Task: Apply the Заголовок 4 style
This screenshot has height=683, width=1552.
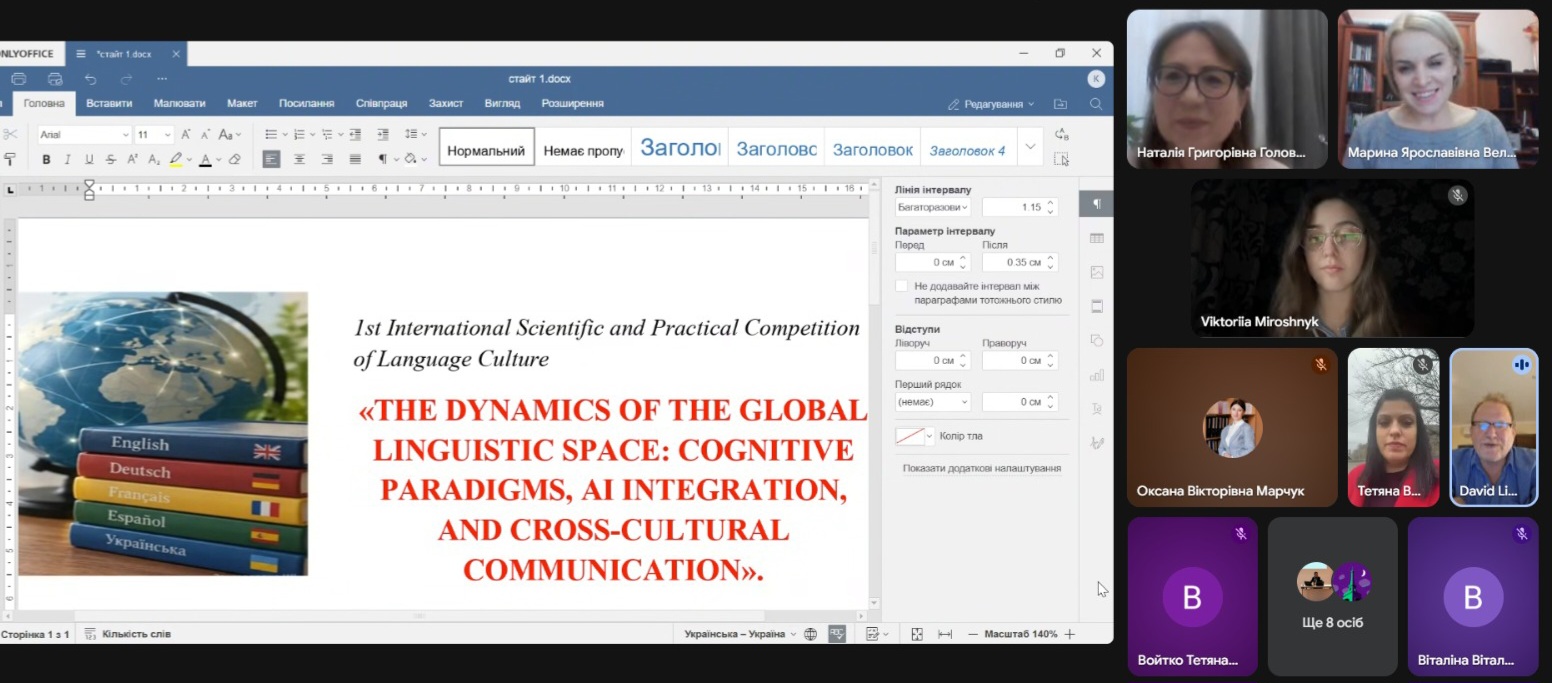Action: pos(968,148)
